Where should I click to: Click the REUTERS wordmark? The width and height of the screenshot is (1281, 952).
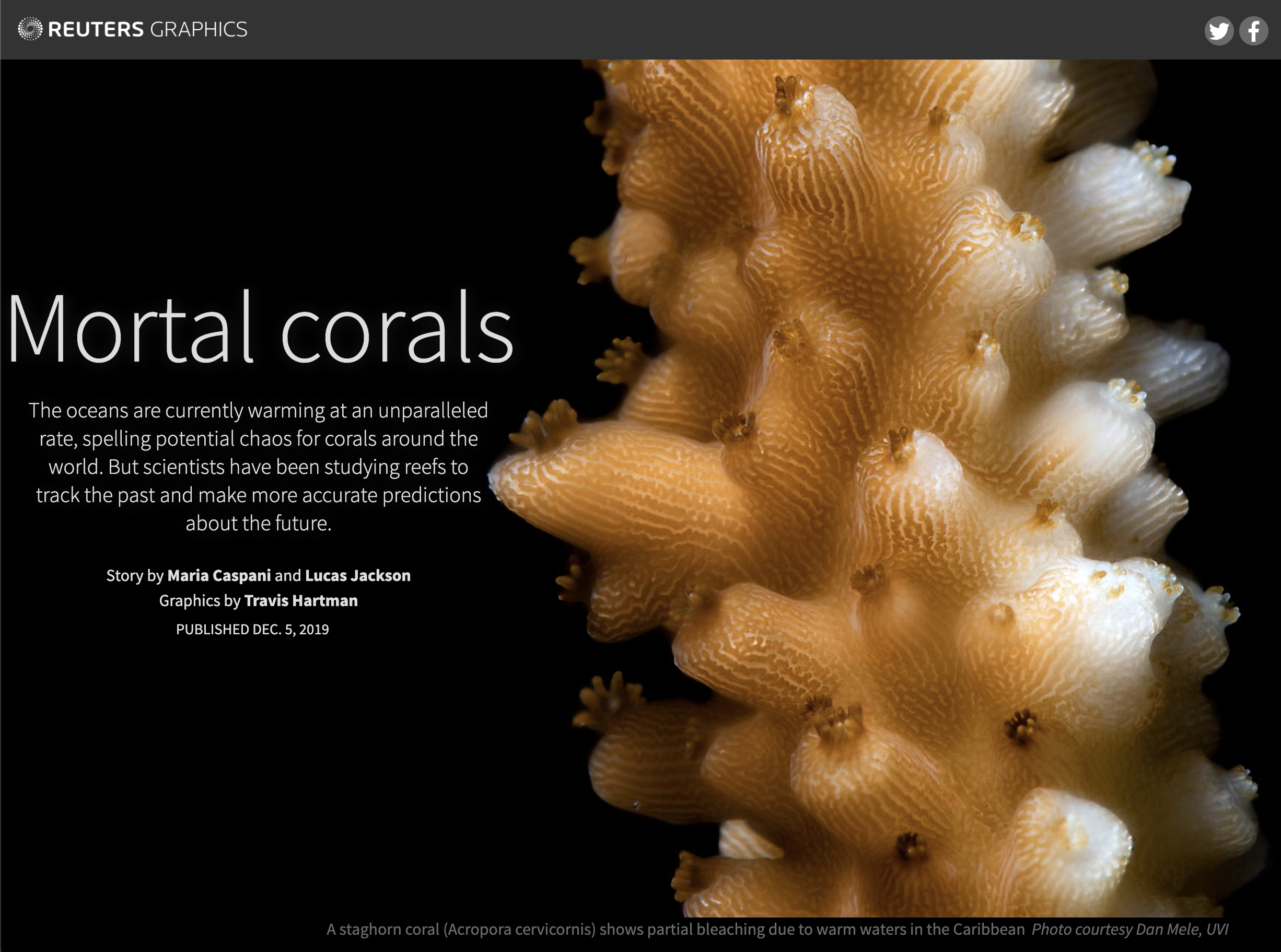(97, 28)
